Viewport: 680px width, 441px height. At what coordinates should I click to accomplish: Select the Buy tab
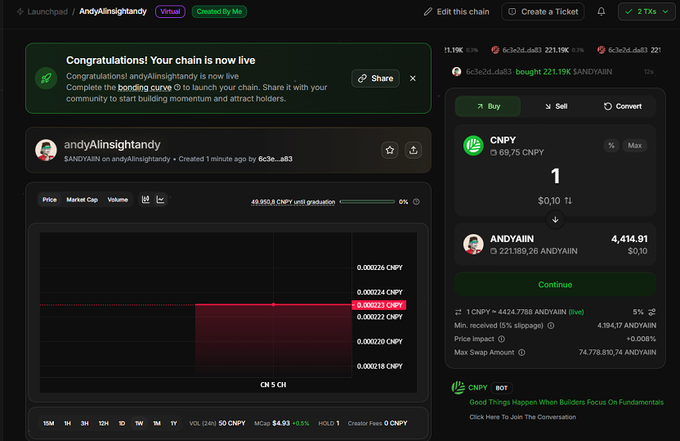pos(488,106)
